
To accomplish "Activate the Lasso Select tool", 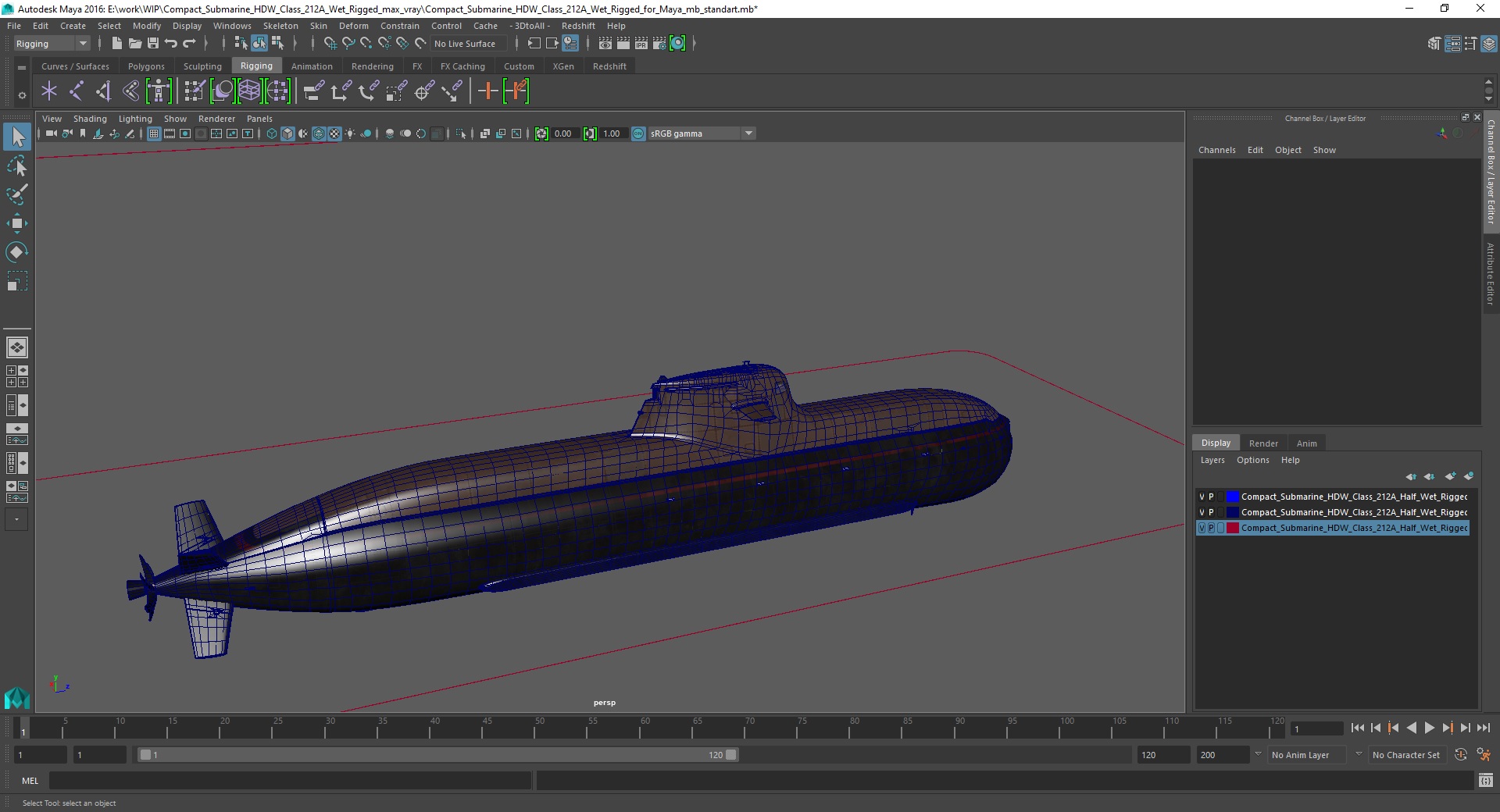I will click(x=16, y=166).
